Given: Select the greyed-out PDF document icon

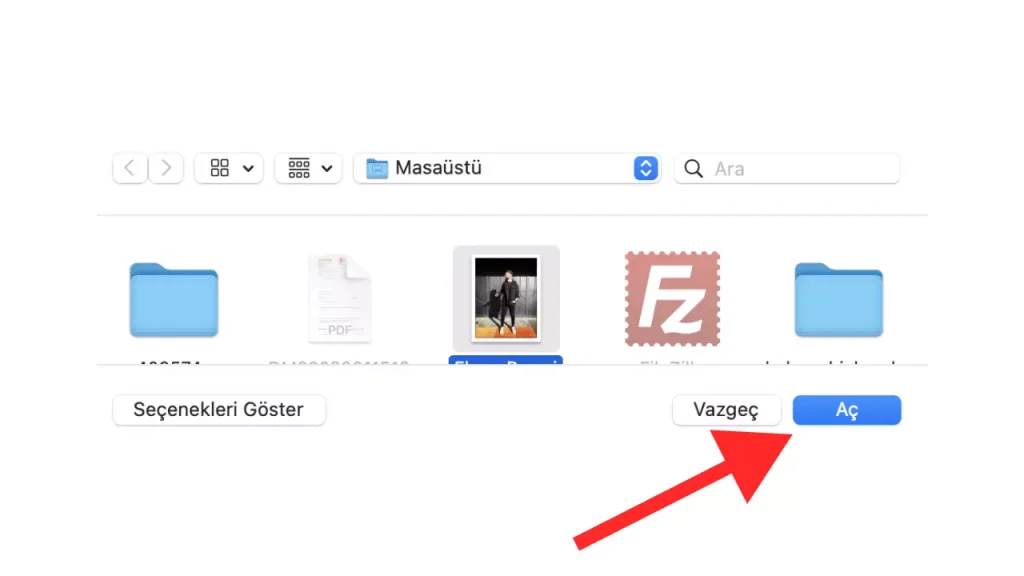Looking at the screenshot, I should (x=340, y=299).
